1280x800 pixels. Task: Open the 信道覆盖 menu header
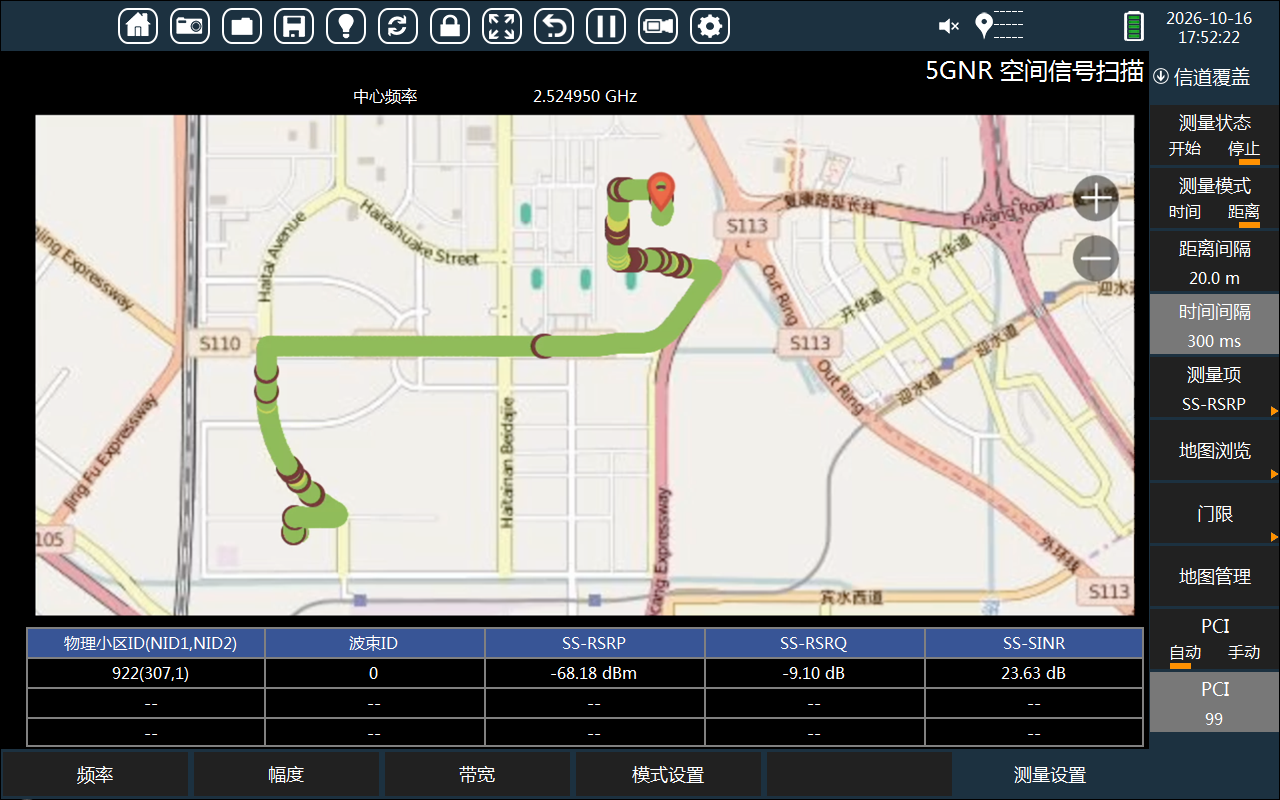coord(1215,77)
